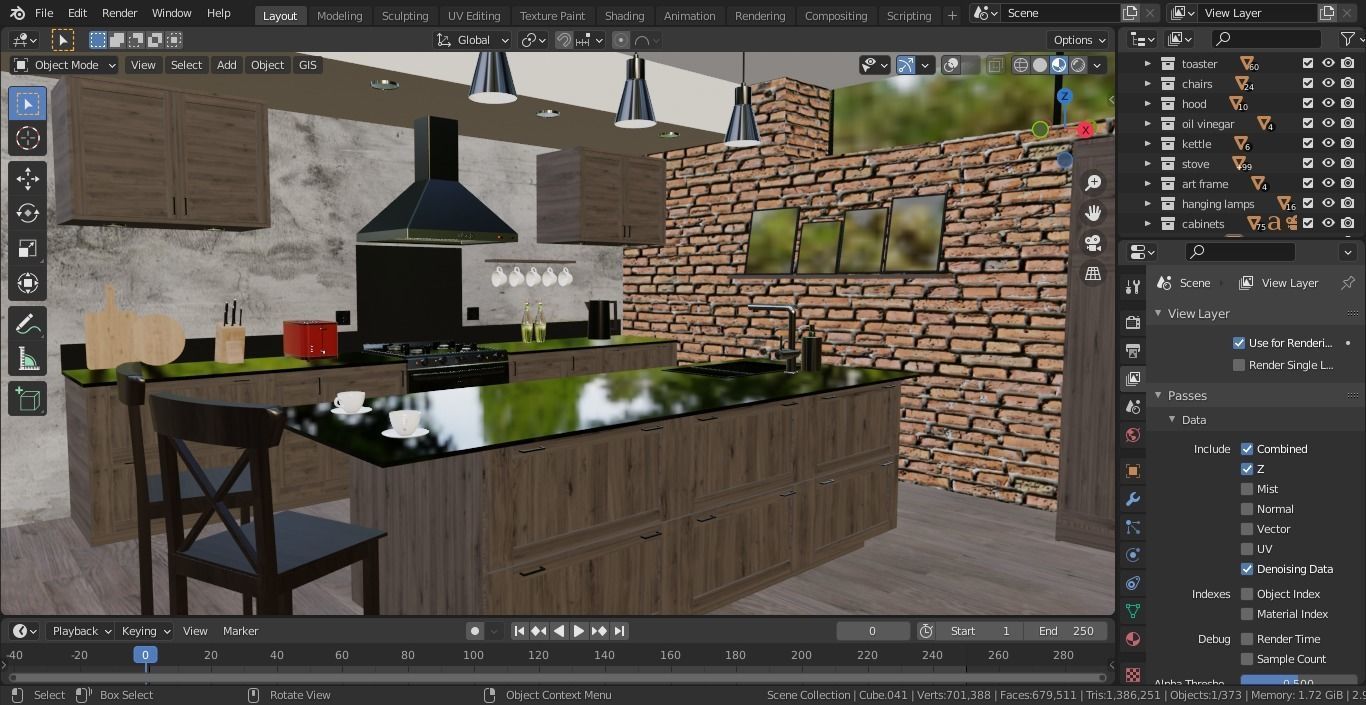Image resolution: width=1366 pixels, height=705 pixels.
Task: Click the Alpha Threshold slider
Action: click(x=1298, y=683)
